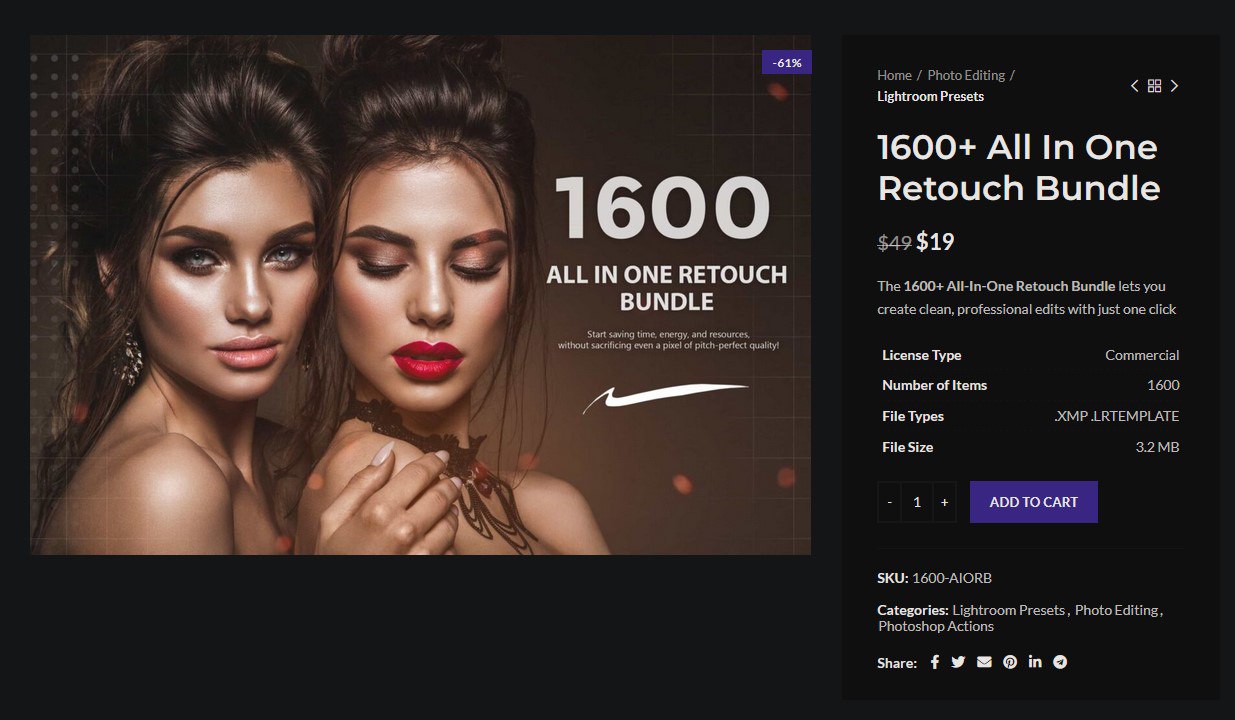Click the quantity input field
Screen dimensions: 1235x720
[x=917, y=502]
